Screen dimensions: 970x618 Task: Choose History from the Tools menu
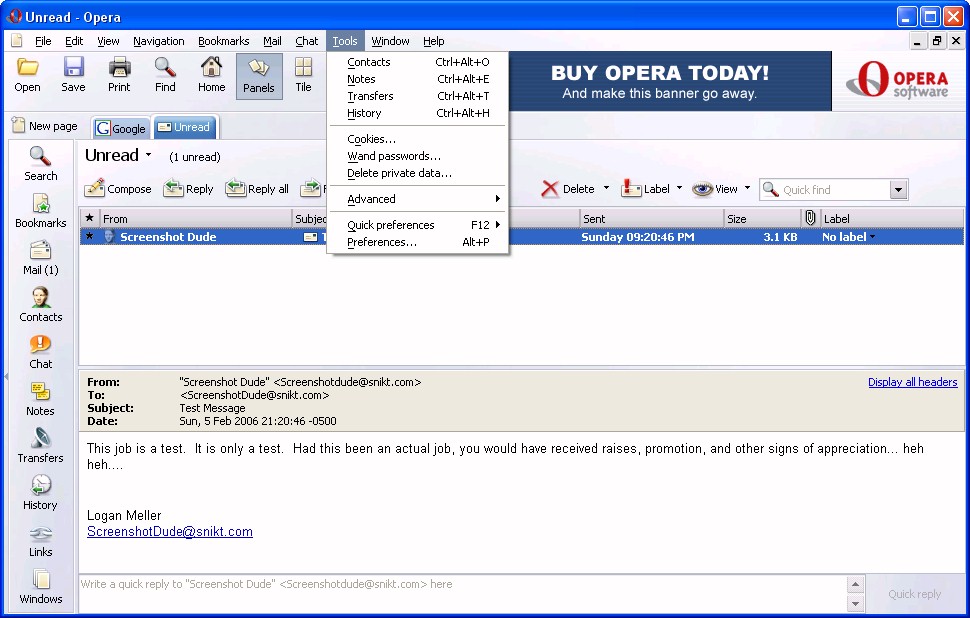(x=418, y=113)
